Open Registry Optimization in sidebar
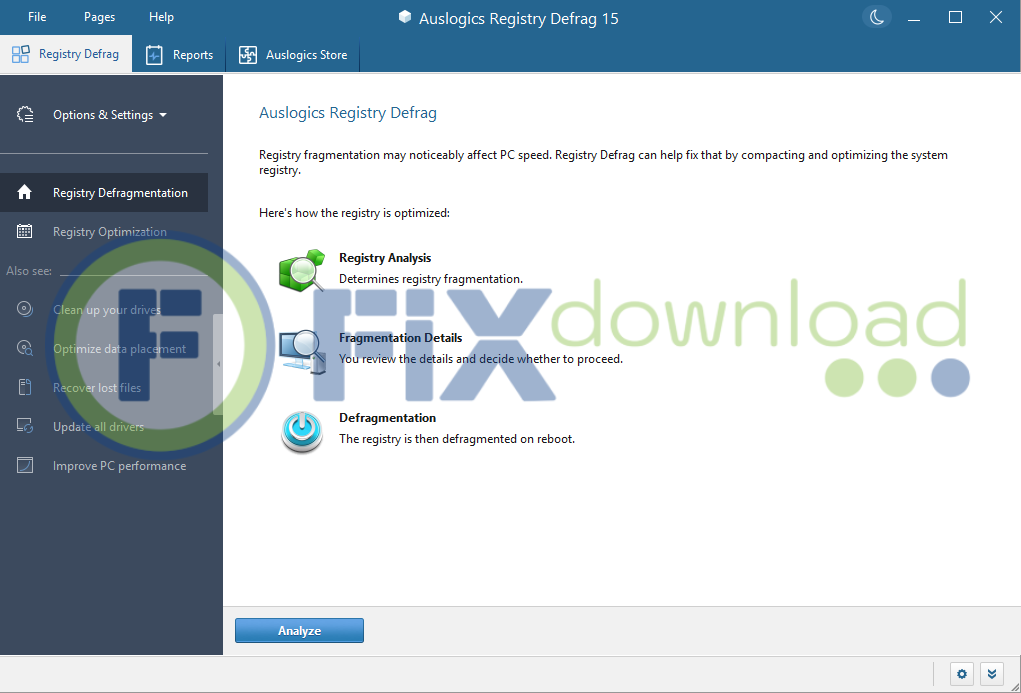 (x=109, y=232)
